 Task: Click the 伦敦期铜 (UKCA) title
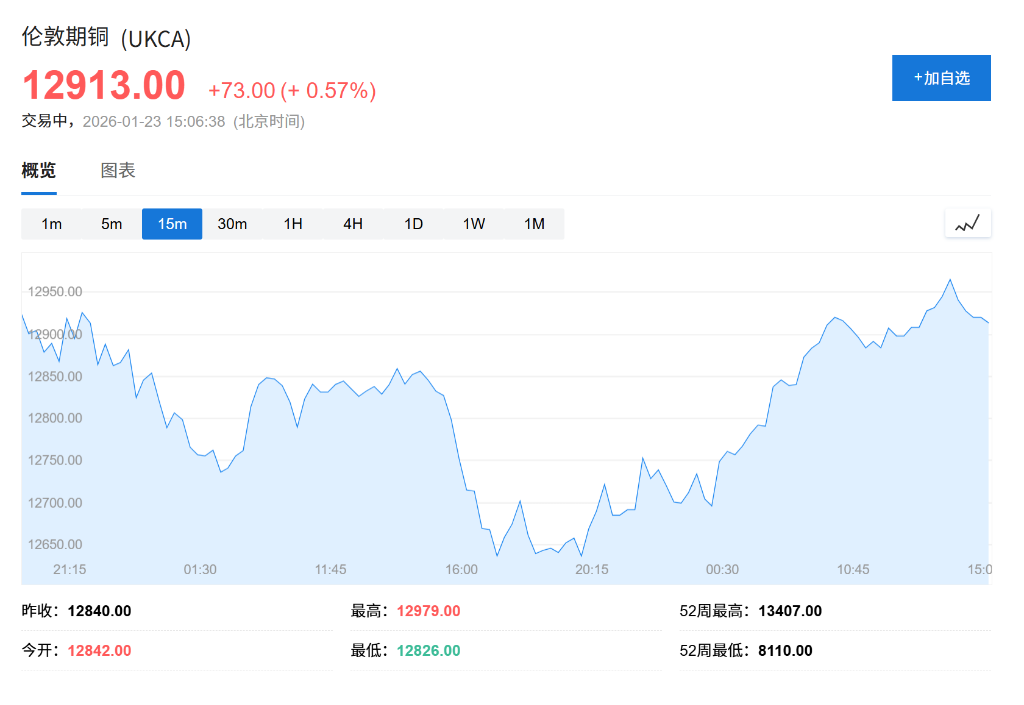click(103, 39)
